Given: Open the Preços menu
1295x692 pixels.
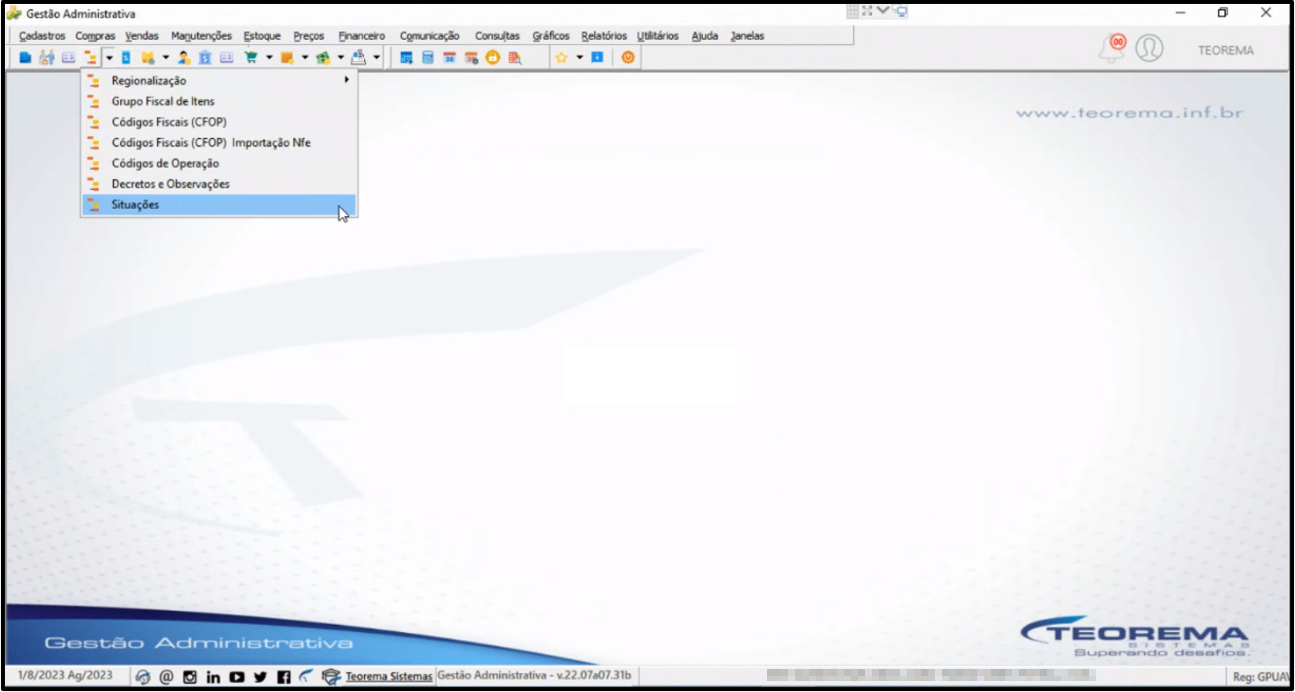Looking at the screenshot, I should point(309,36).
